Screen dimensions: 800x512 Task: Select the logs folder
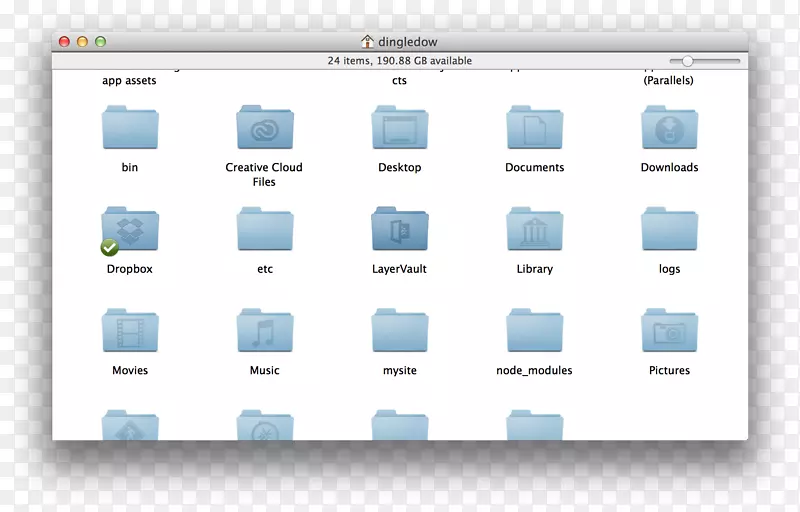click(x=670, y=230)
